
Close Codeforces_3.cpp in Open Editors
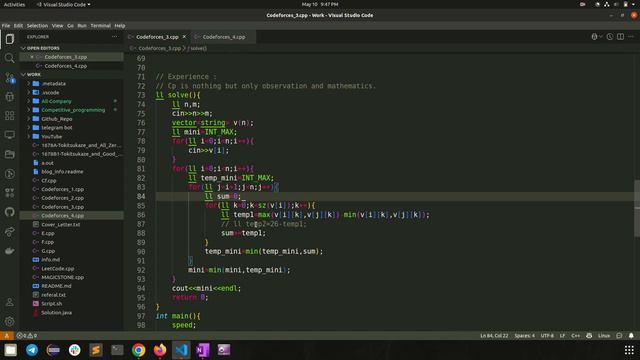coord(32,57)
